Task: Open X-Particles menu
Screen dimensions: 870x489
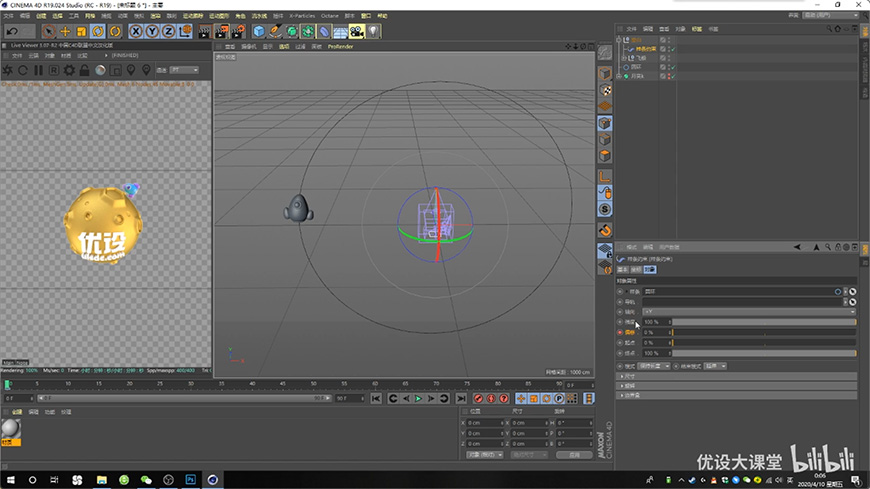Action: pyautogui.click(x=302, y=16)
